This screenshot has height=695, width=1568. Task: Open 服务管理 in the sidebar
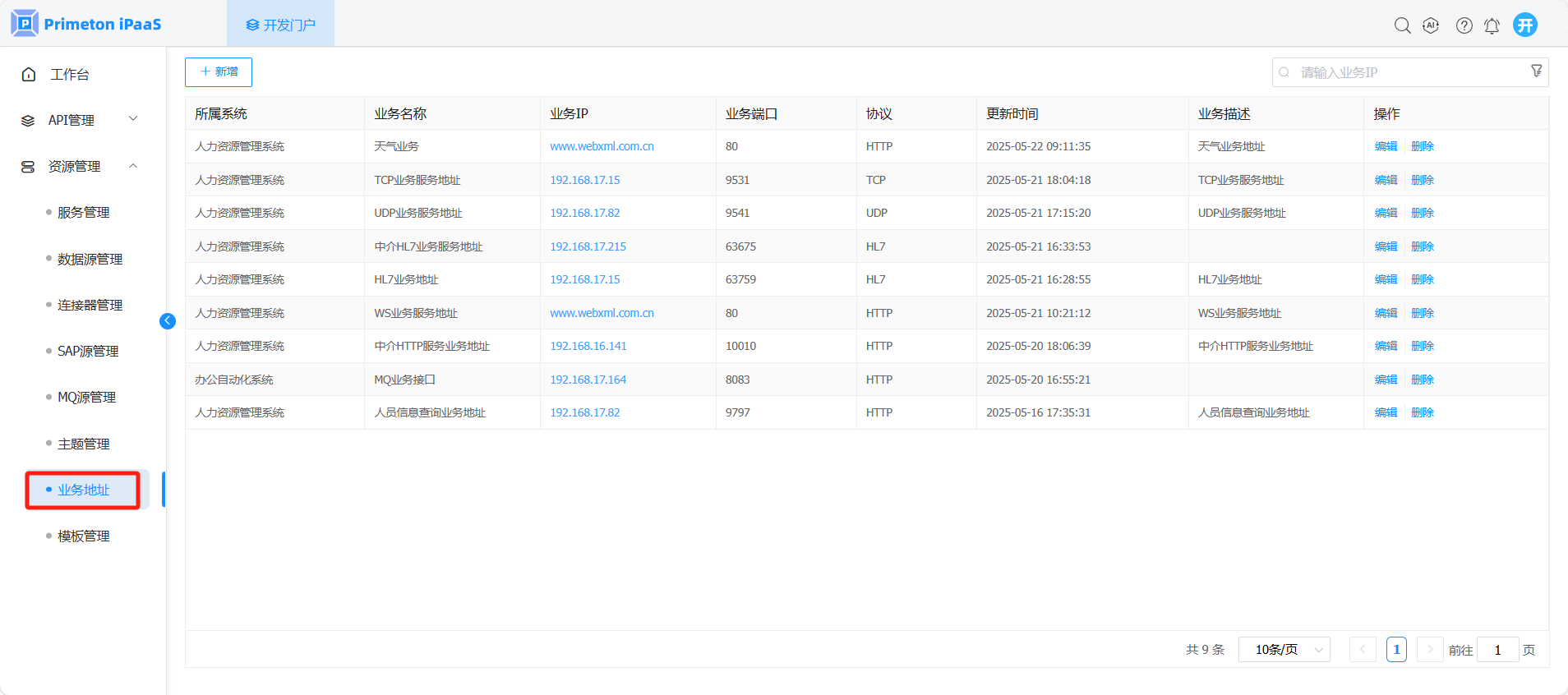coord(84,213)
